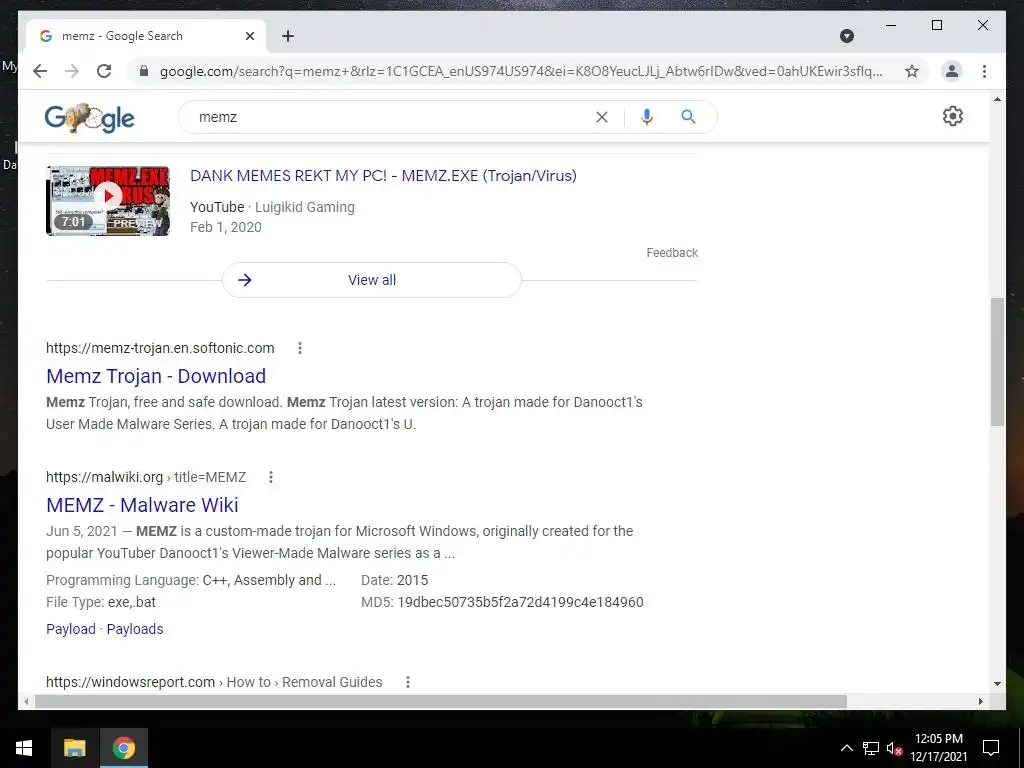Image resolution: width=1024 pixels, height=768 pixels.
Task: Open the taskbar clock and date
Action: [938, 748]
